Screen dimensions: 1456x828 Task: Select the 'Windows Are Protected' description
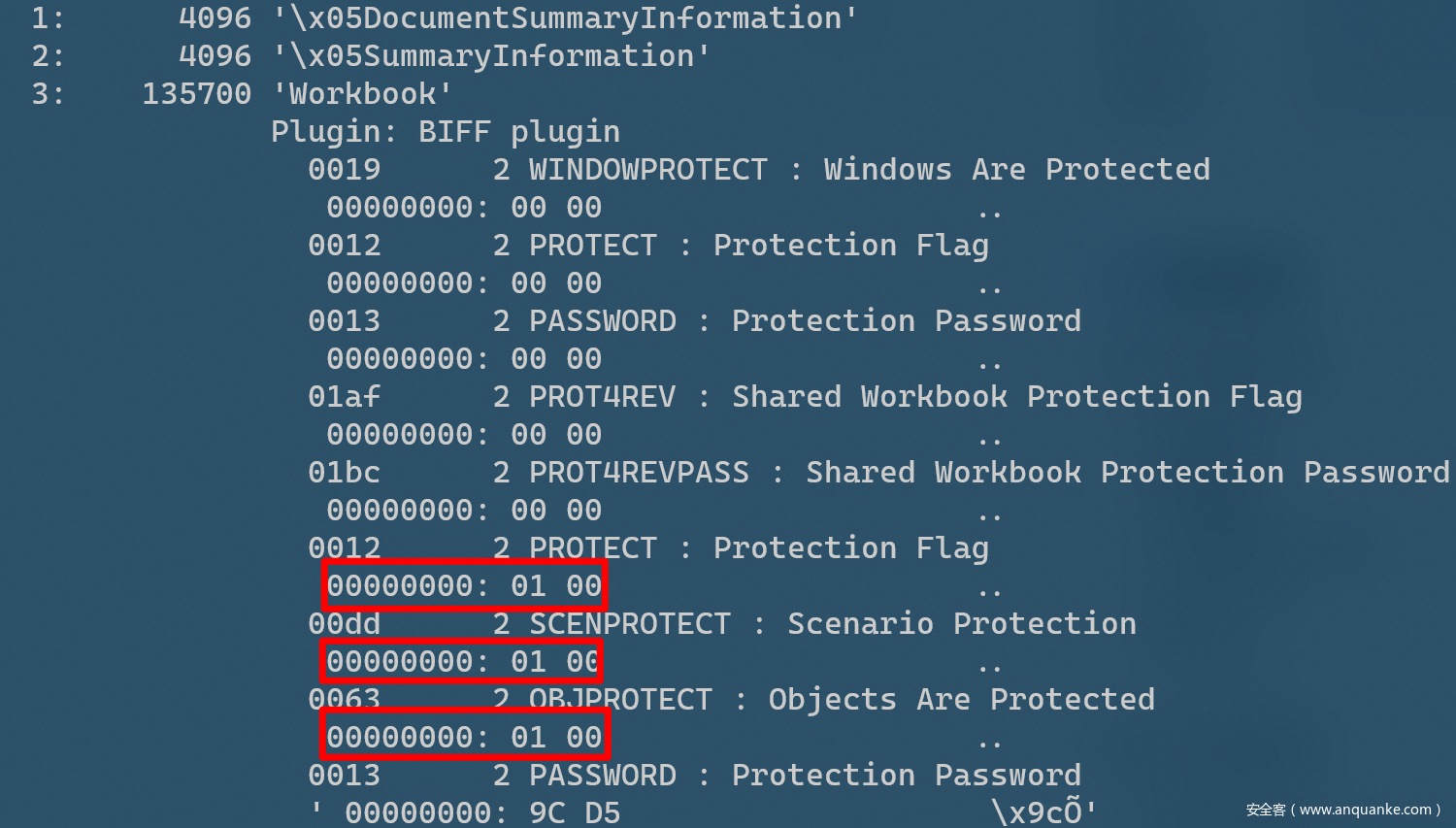(1016, 170)
